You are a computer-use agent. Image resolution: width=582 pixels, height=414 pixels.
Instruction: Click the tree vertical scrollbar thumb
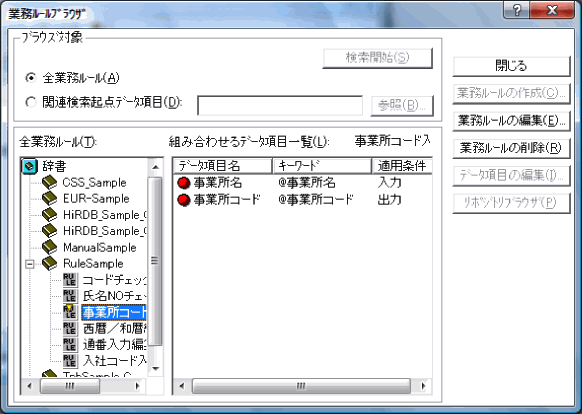point(155,261)
